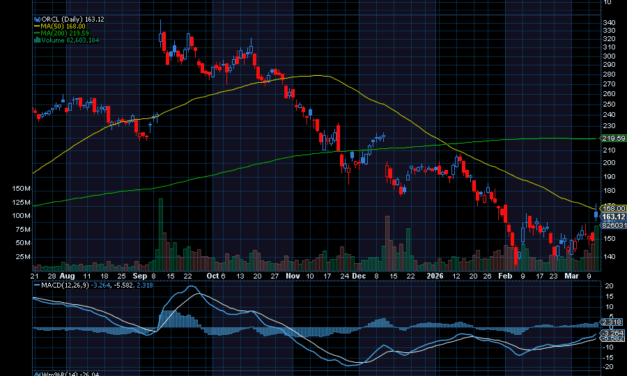The image size is (627, 376).
Task: Click the Volume bars legend icon
Action: coord(37,40)
